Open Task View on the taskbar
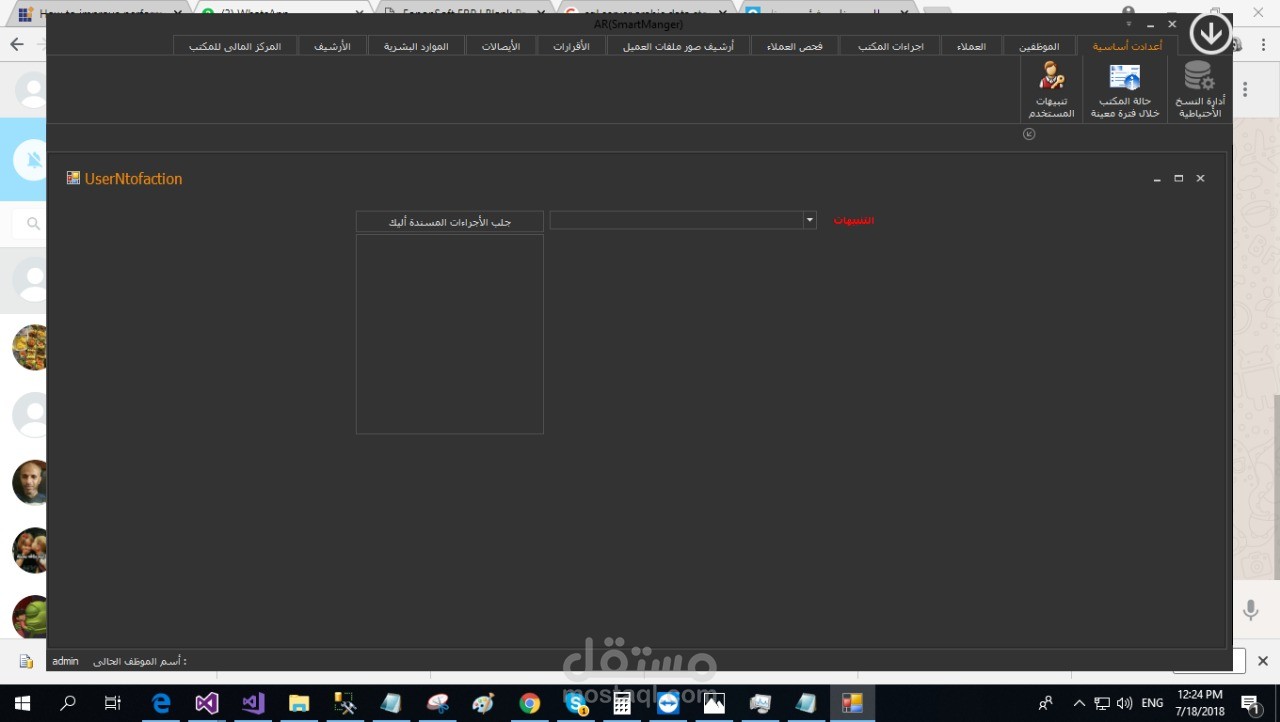 113,703
